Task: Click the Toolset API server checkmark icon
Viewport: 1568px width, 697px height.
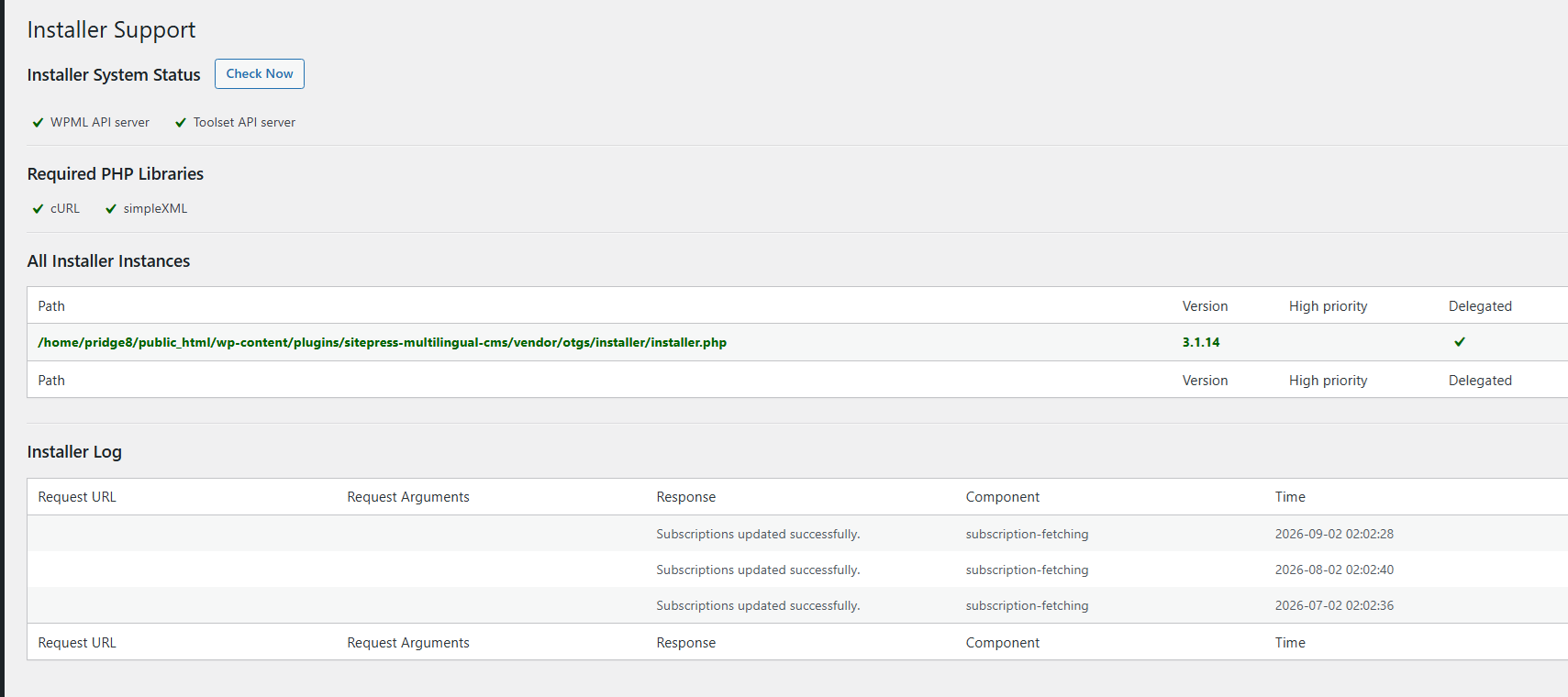Action: click(x=181, y=123)
